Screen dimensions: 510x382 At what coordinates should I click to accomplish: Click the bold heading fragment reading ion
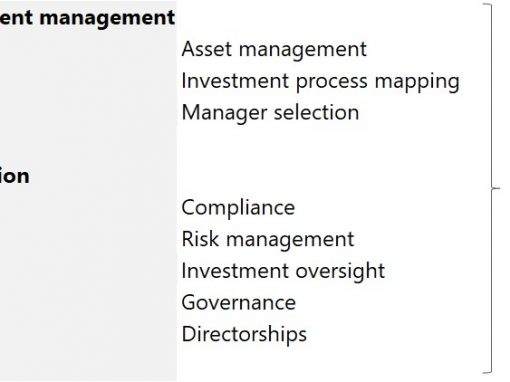[15, 176]
